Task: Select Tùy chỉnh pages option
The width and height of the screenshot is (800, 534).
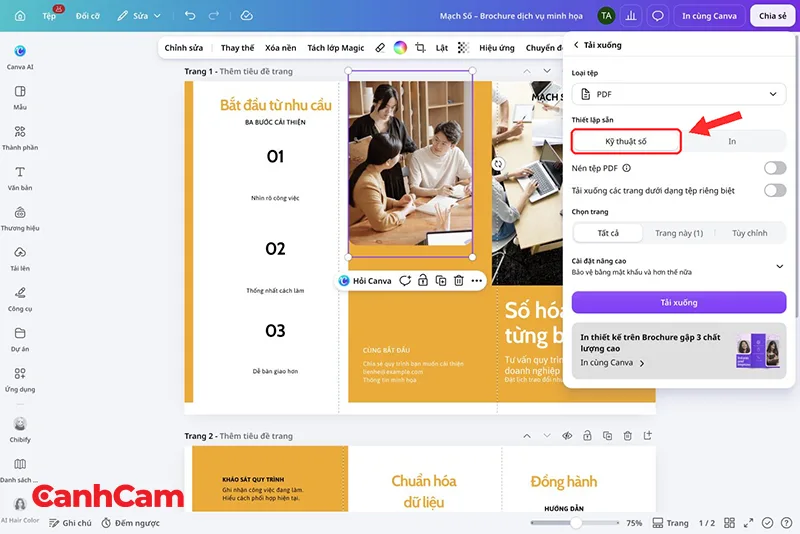Action: coord(749,233)
